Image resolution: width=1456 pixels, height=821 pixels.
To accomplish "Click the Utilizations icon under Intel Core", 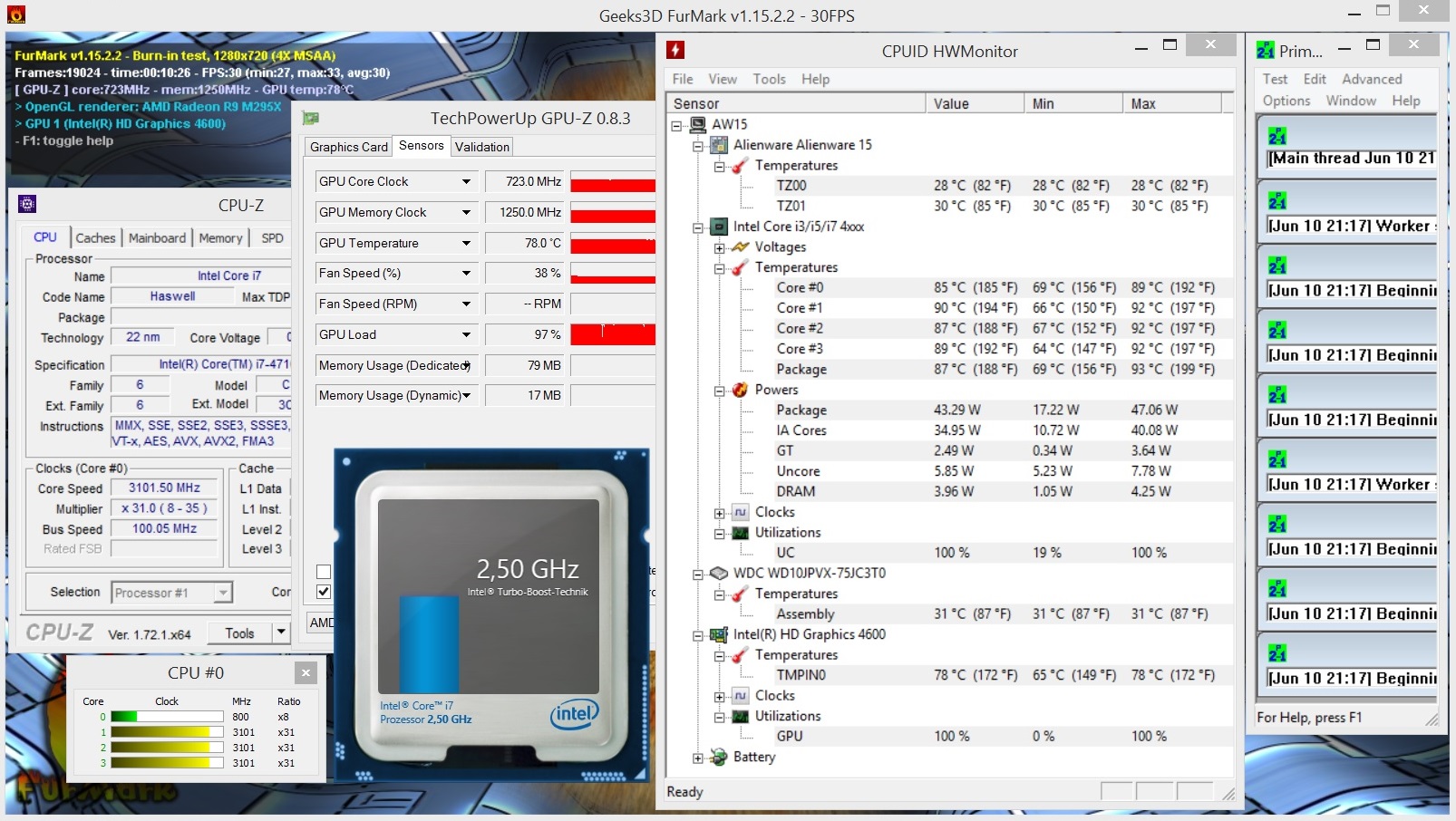I will 741,533.
